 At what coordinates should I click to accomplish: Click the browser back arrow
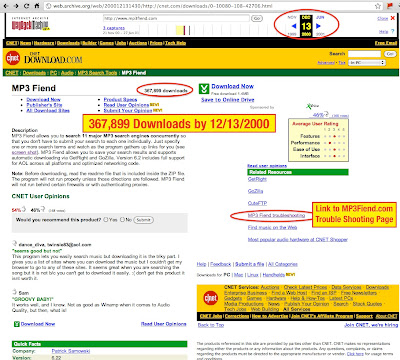pos(6,6)
